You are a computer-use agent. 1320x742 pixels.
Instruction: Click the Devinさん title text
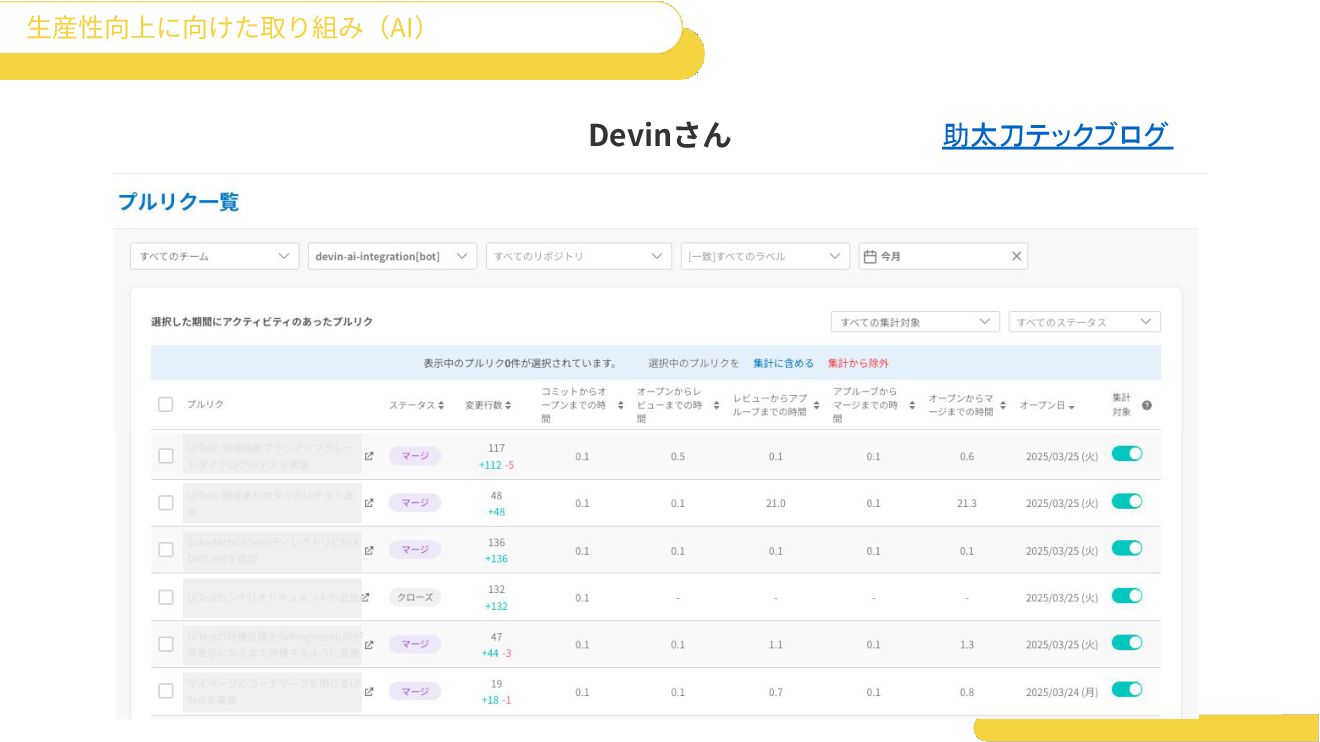660,135
